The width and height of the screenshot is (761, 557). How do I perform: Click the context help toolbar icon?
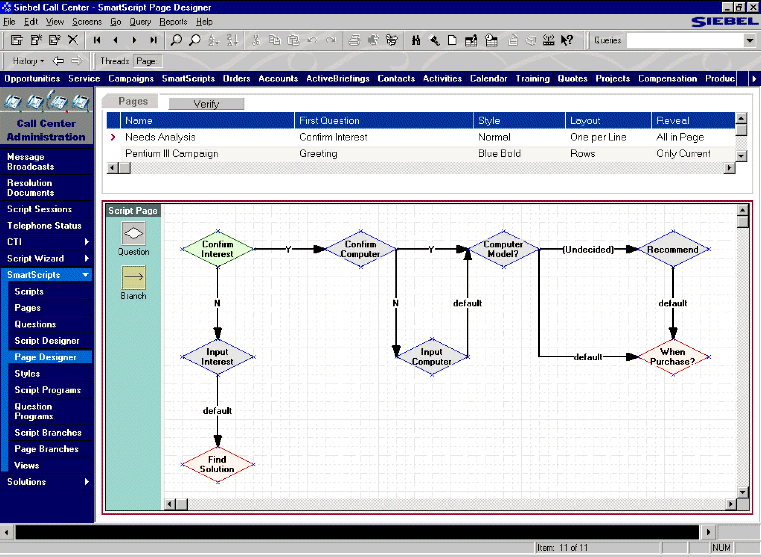click(567, 41)
